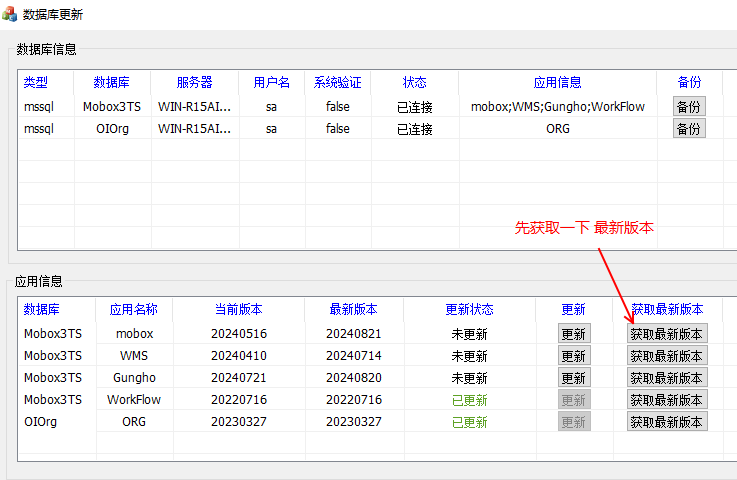This screenshot has width=737, height=480.
Task: Click the 当前版本 column header
Action: [239, 310]
